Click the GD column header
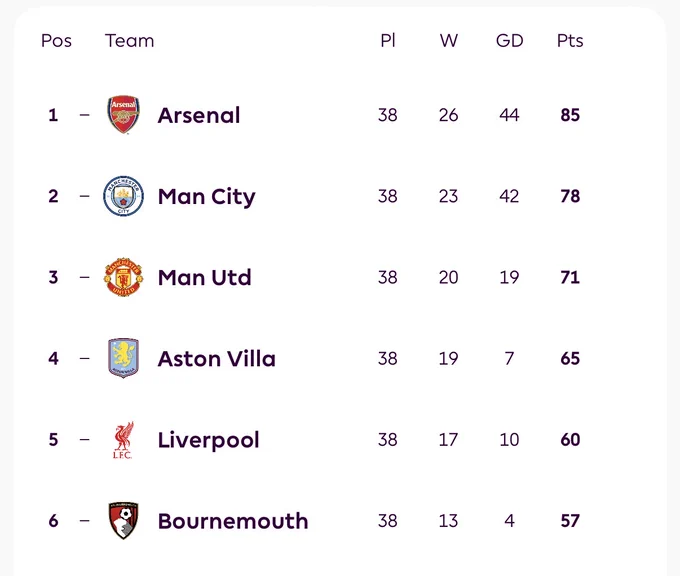 510,41
